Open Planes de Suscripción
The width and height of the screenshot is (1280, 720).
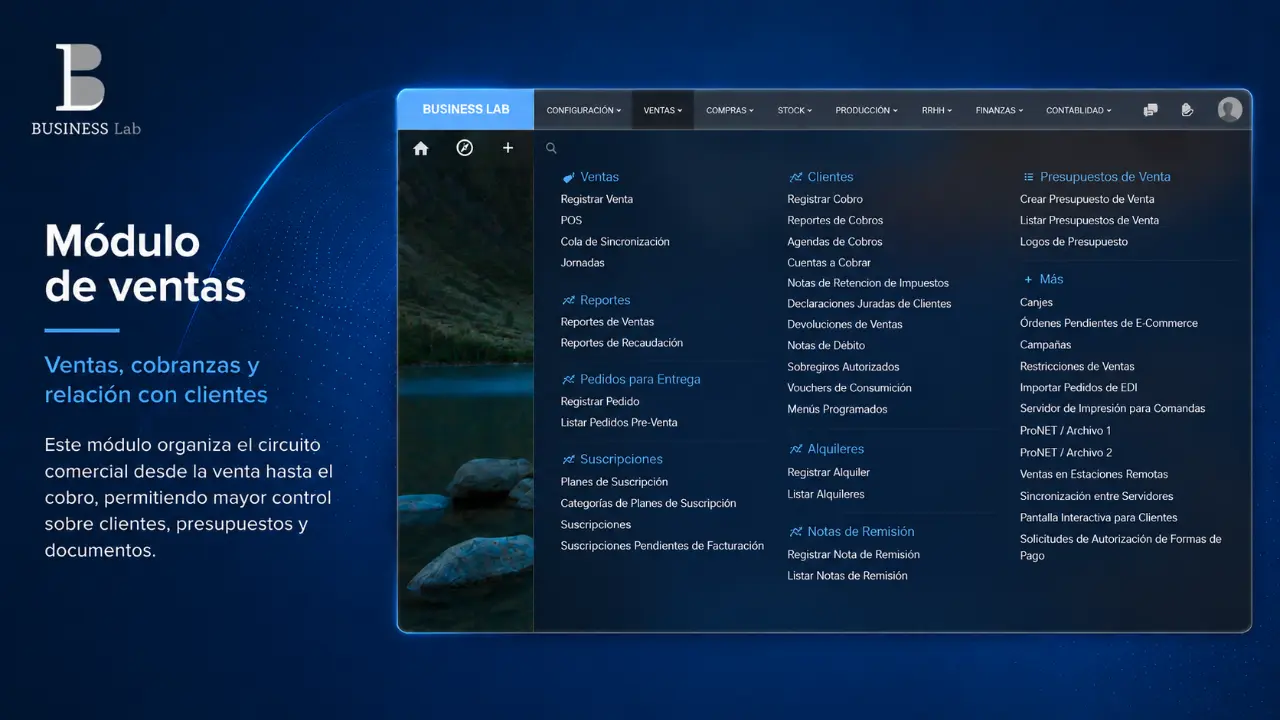click(x=614, y=482)
